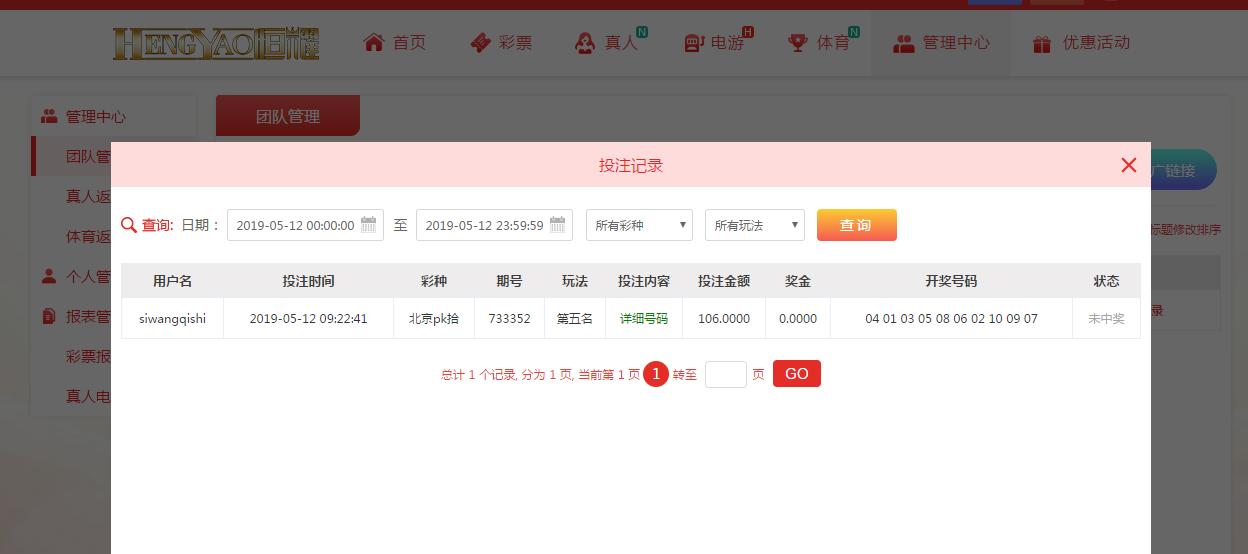1248x554 pixels.
Task: Open the start date calendar icon
Action: [368, 225]
